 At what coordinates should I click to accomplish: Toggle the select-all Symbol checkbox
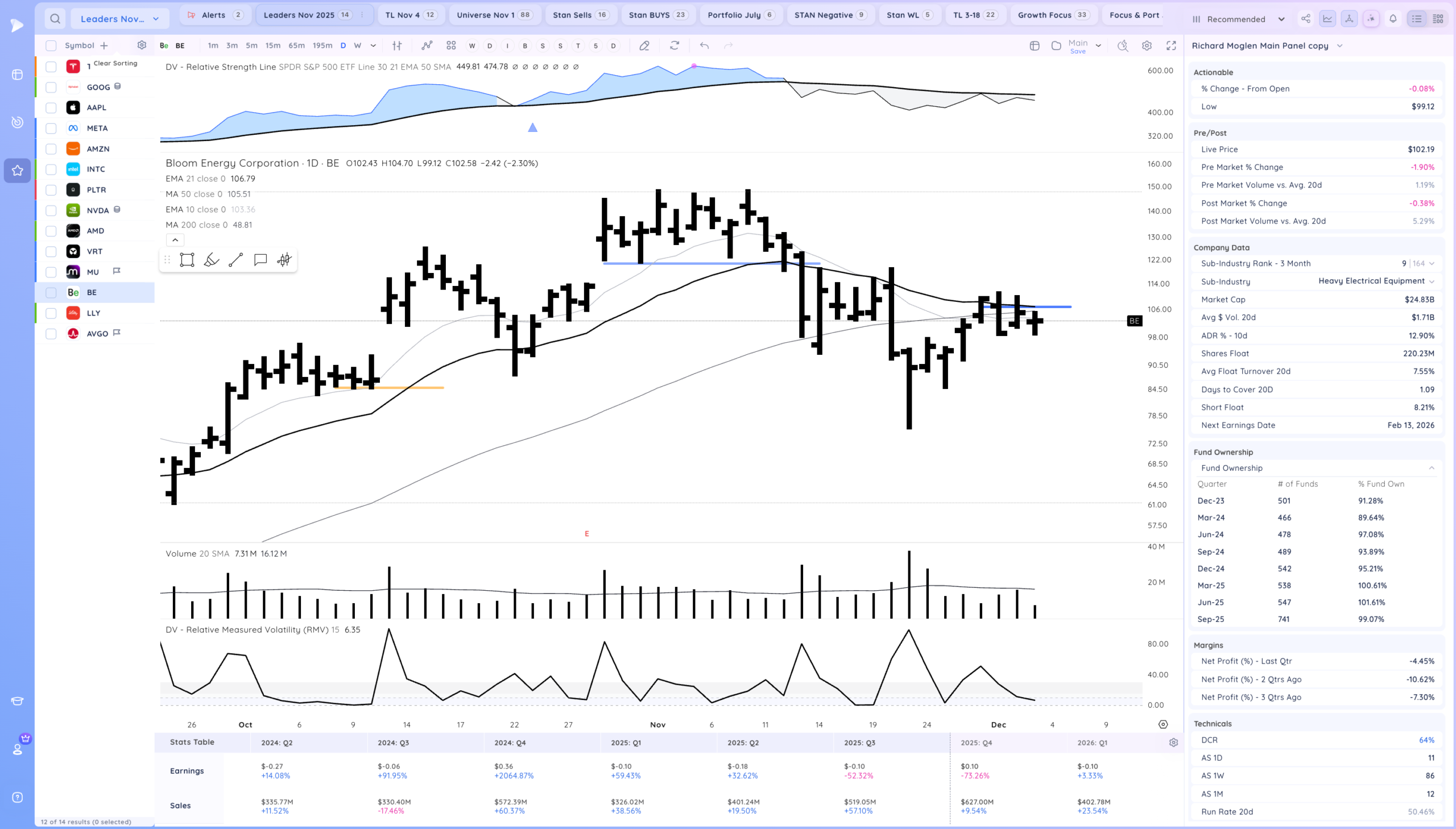click(51, 45)
